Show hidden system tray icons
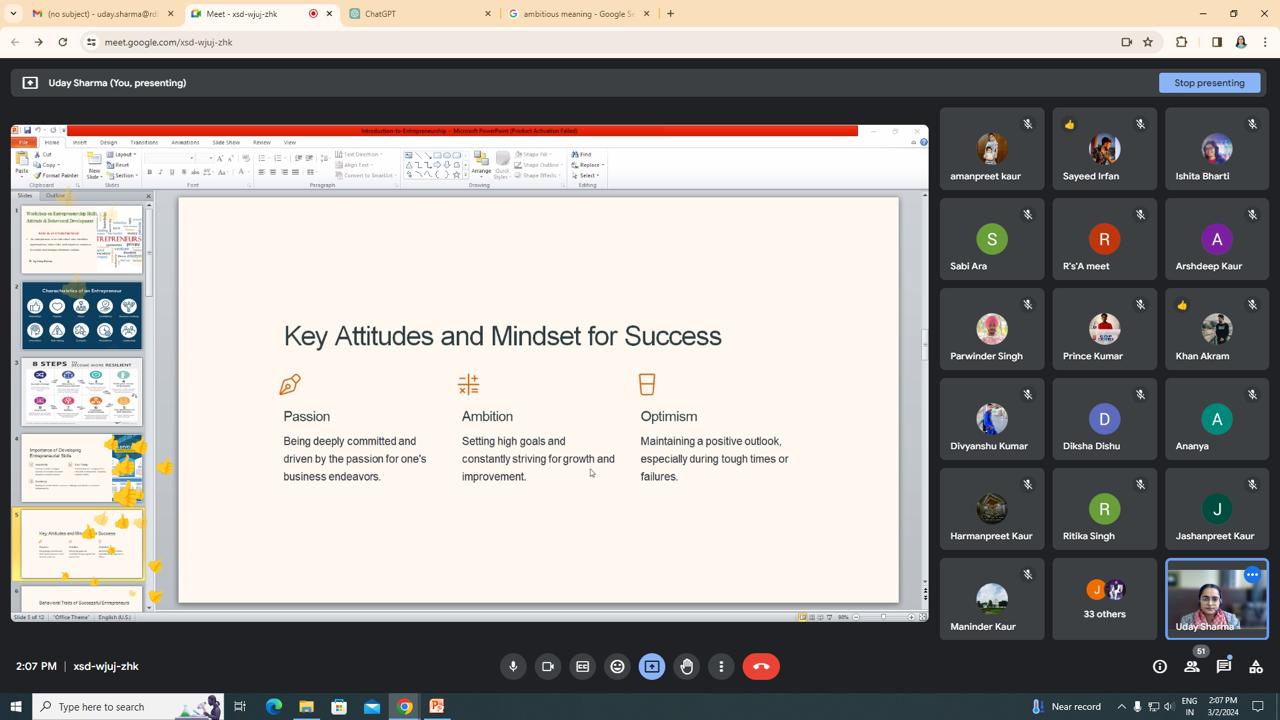 (x=1121, y=706)
